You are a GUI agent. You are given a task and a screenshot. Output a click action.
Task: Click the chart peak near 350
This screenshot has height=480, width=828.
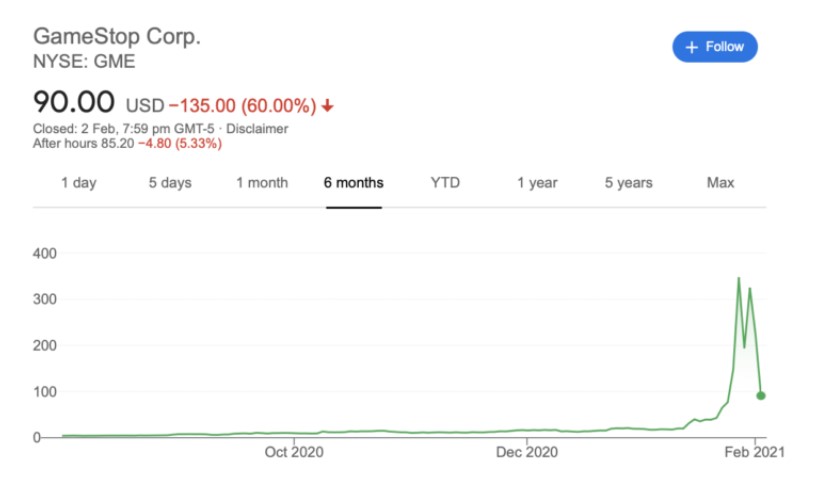pyautogui.click(x=739, y=279)
